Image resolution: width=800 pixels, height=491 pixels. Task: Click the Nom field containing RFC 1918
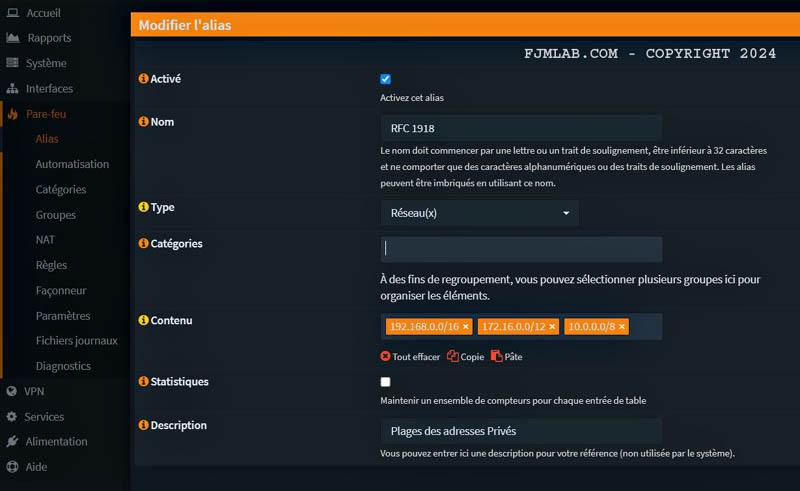(520, 128)
